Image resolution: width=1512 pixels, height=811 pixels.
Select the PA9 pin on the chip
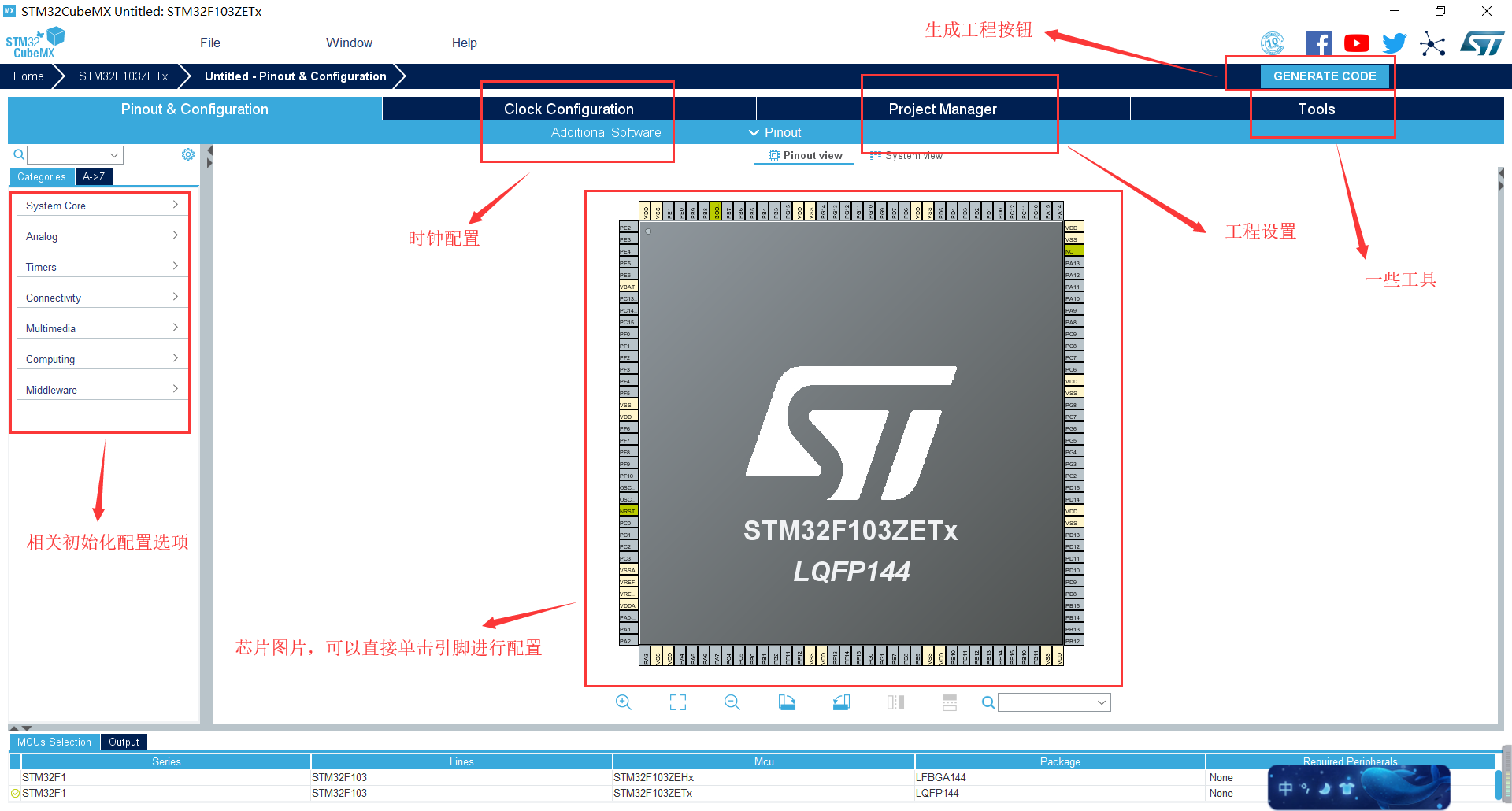click(1074, 310)
